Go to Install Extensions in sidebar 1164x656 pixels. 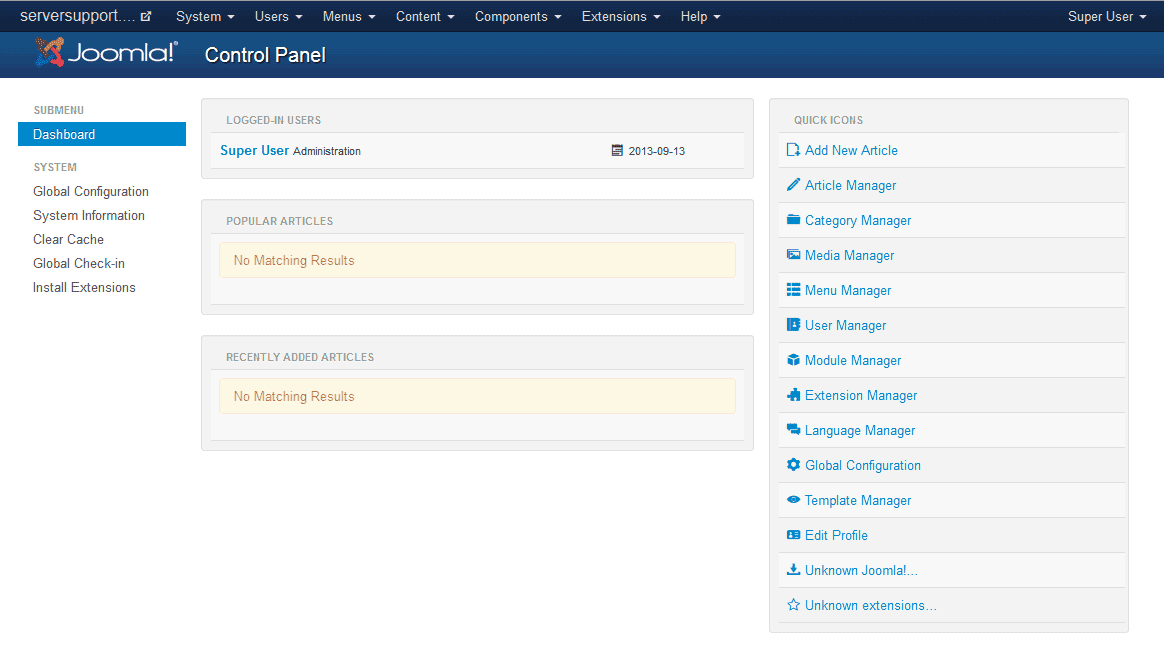pyautogui.click(x=84, y=288)
